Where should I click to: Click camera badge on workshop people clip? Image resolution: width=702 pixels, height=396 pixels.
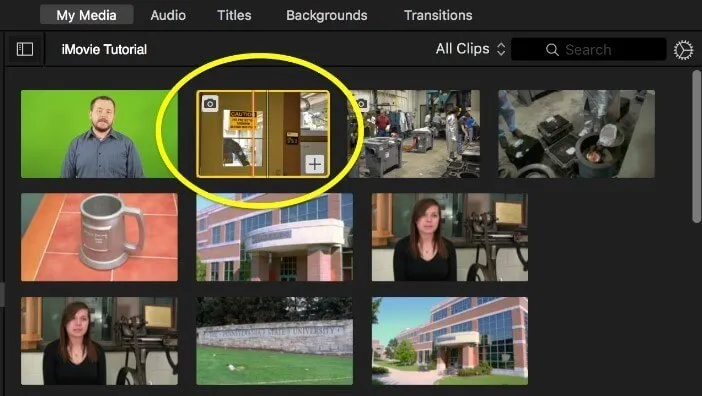[x=361, y=103]
